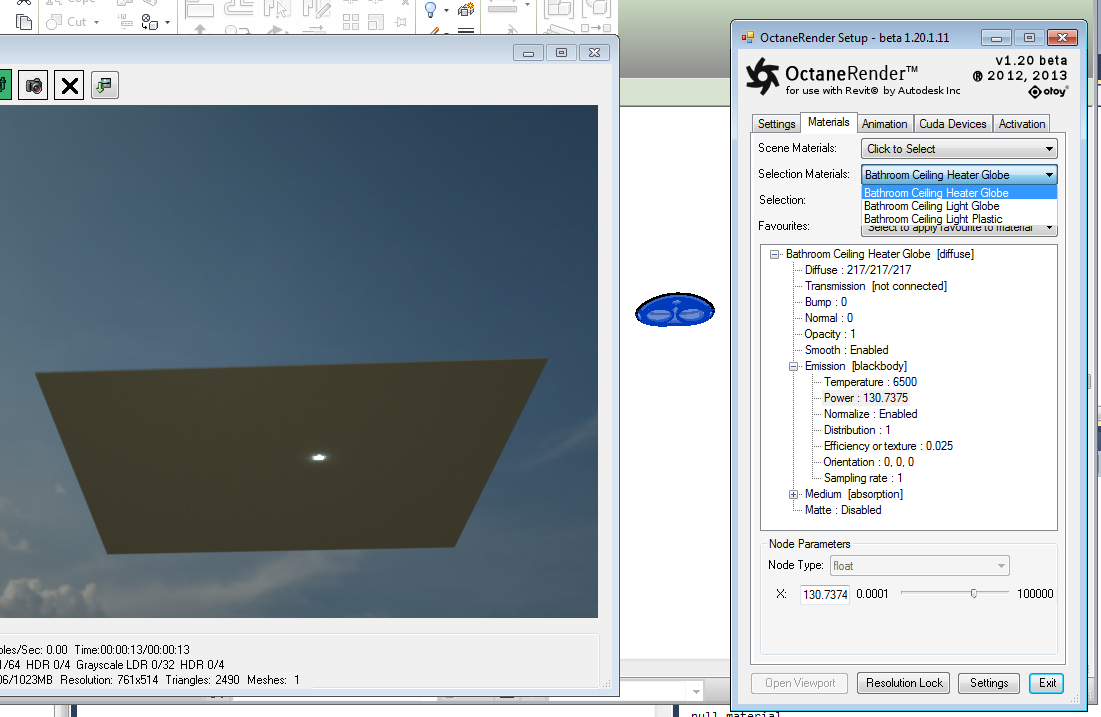Select the Sampling rate : 1 row
Viewport: 1101px width, 717px height.
[863, 478]
